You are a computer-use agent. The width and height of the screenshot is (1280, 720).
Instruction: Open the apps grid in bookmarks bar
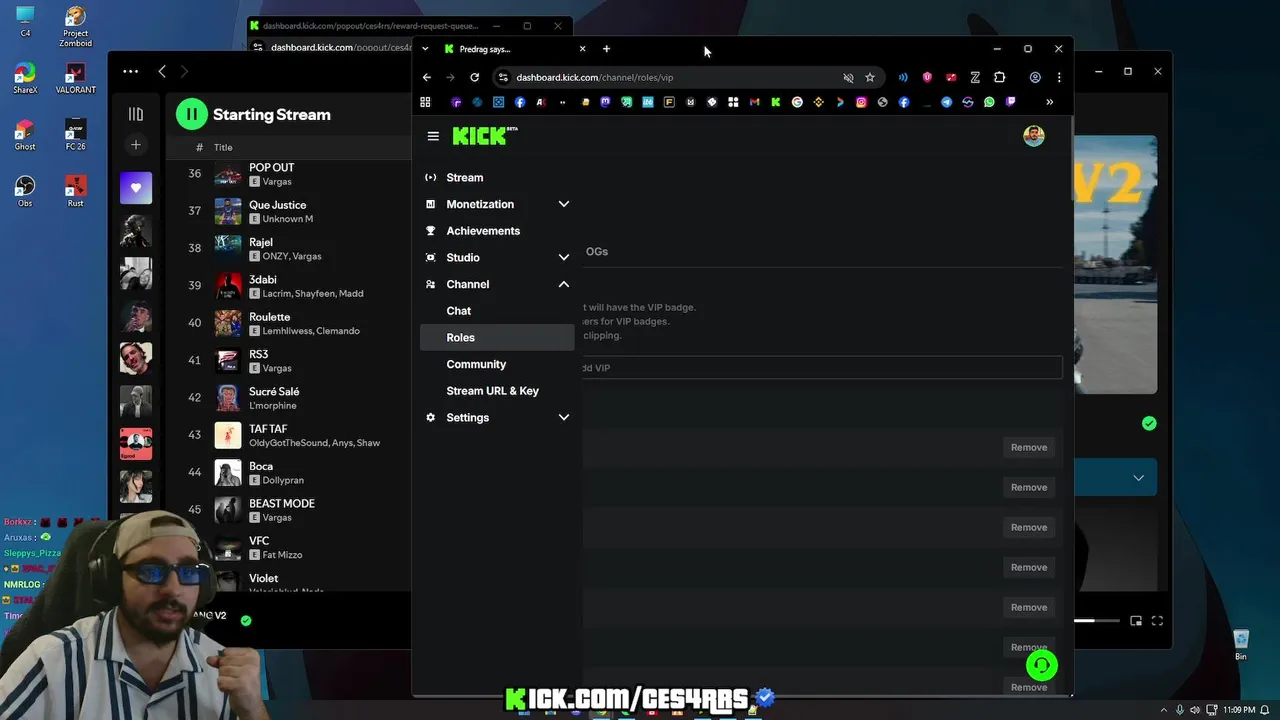pyautogui.click(x=425, y=102)
